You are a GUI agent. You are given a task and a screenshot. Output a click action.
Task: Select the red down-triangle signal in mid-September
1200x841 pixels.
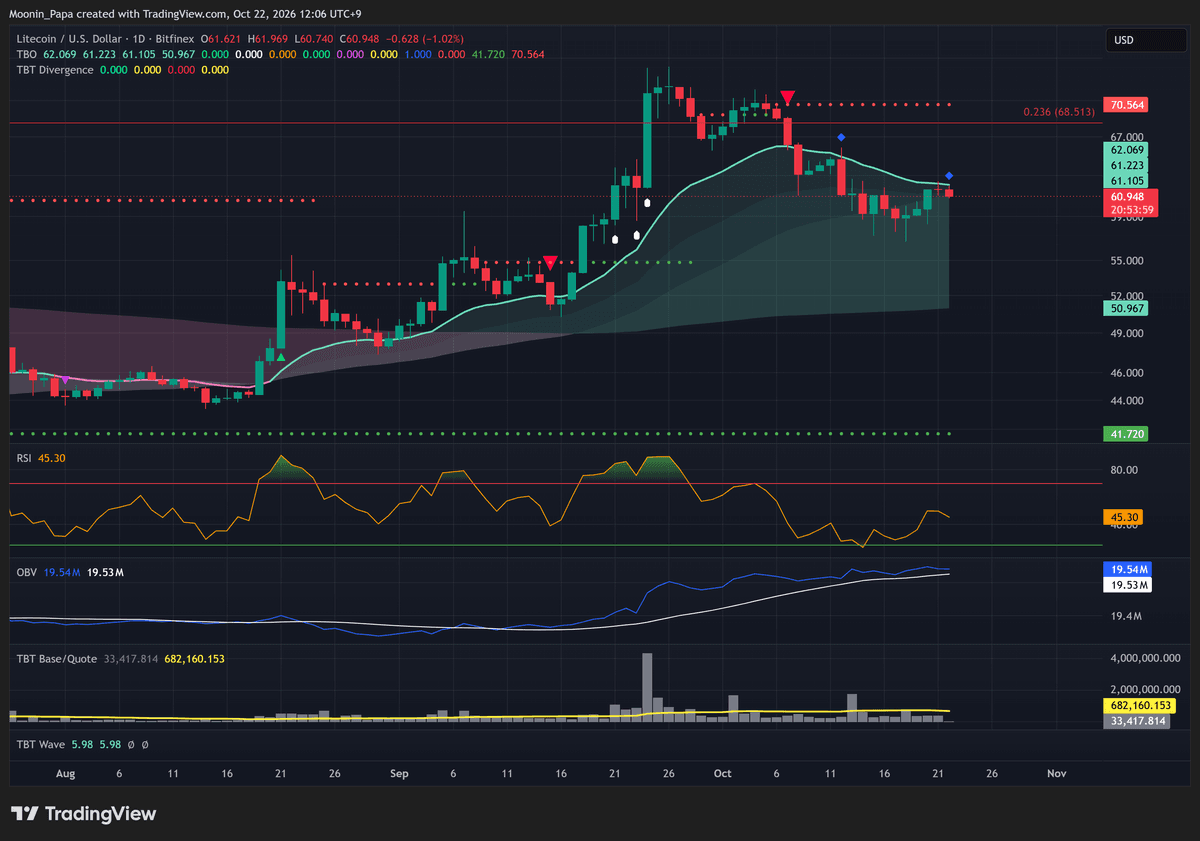pyautogui.click(x=550, y=263)
